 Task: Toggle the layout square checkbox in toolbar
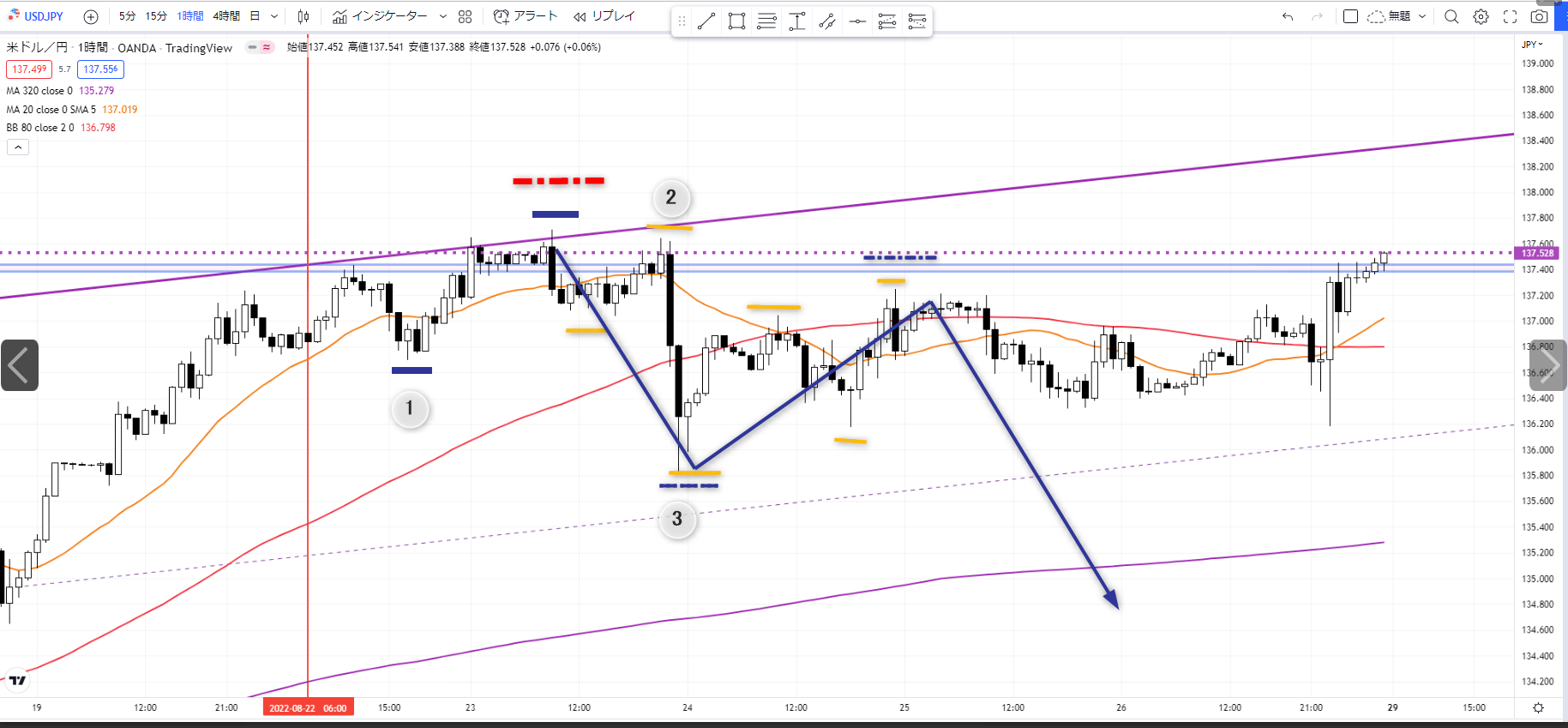pos(1350,16)
